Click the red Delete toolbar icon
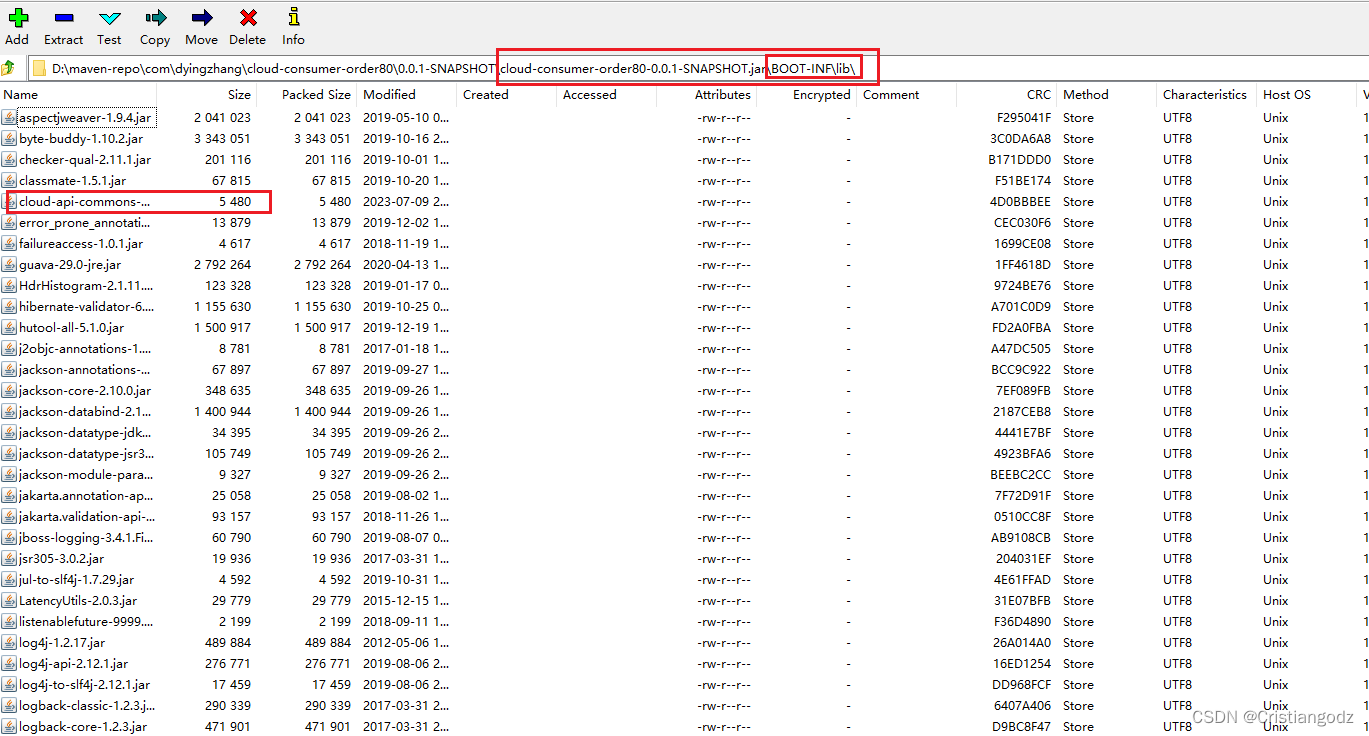Screen dimensions: 1369x736 [x=247, y=18]
